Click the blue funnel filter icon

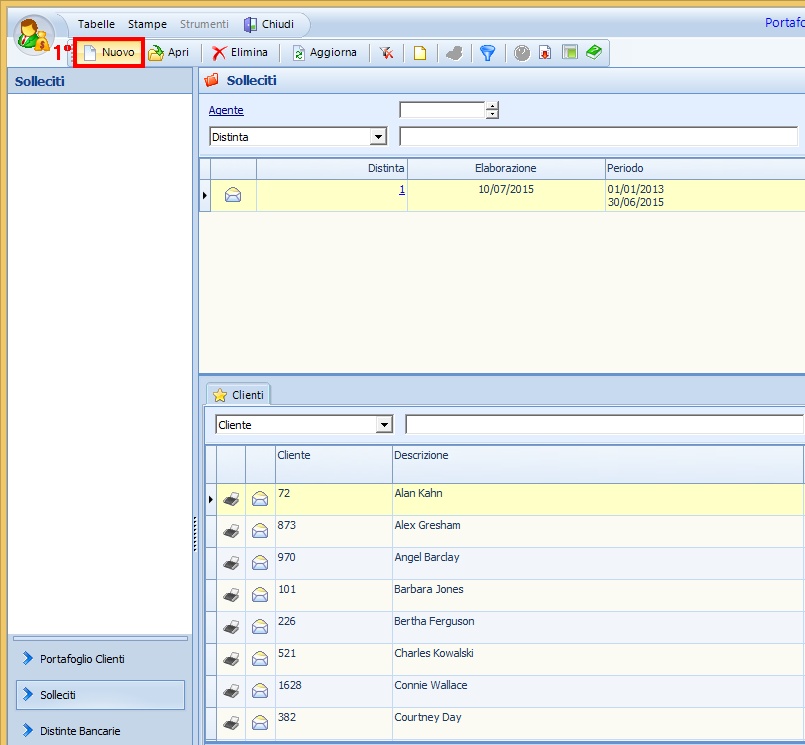(x=487, y=53)
